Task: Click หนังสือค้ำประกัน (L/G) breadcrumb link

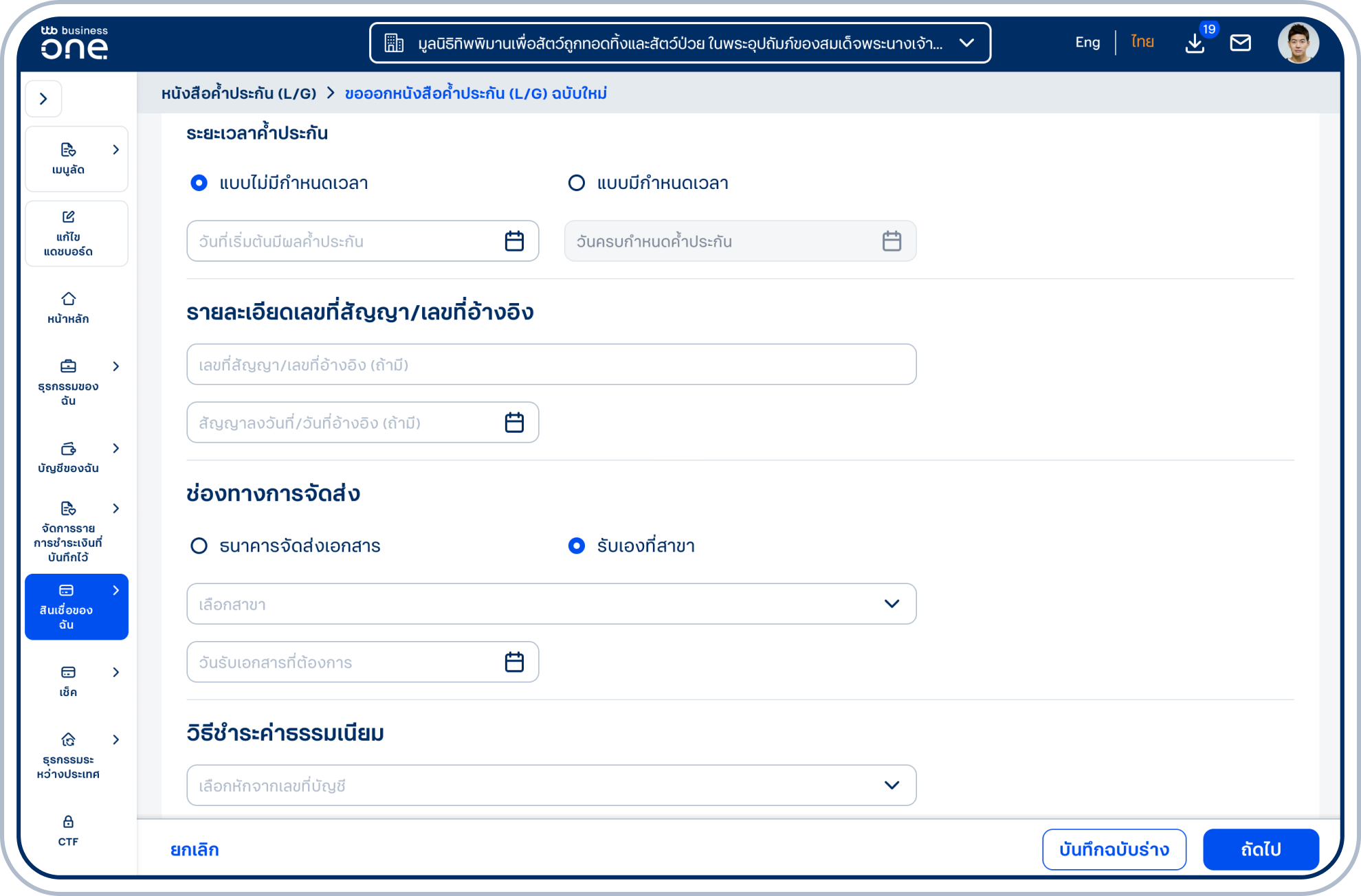Action: 239,93
